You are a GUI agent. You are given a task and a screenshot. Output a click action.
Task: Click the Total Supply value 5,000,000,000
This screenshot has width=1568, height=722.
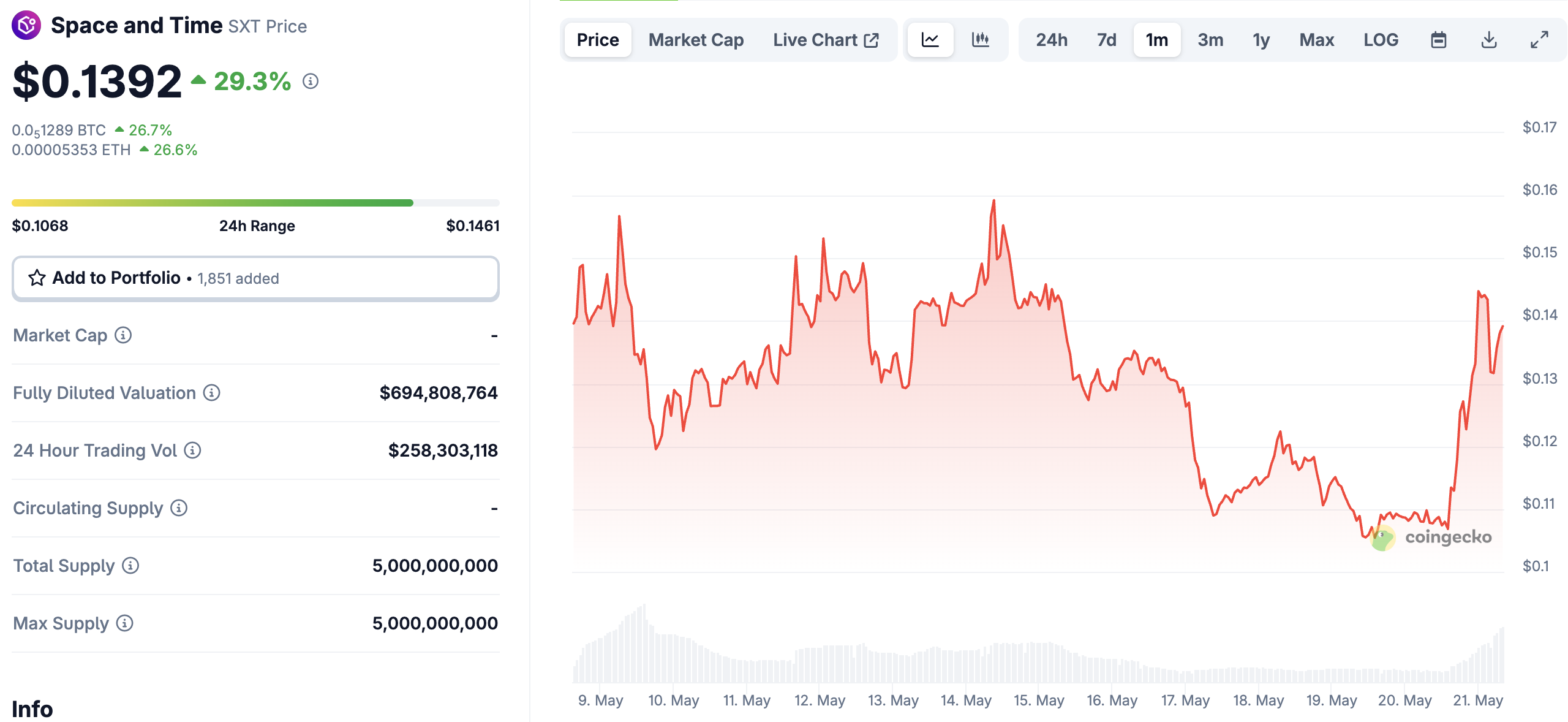435,566
